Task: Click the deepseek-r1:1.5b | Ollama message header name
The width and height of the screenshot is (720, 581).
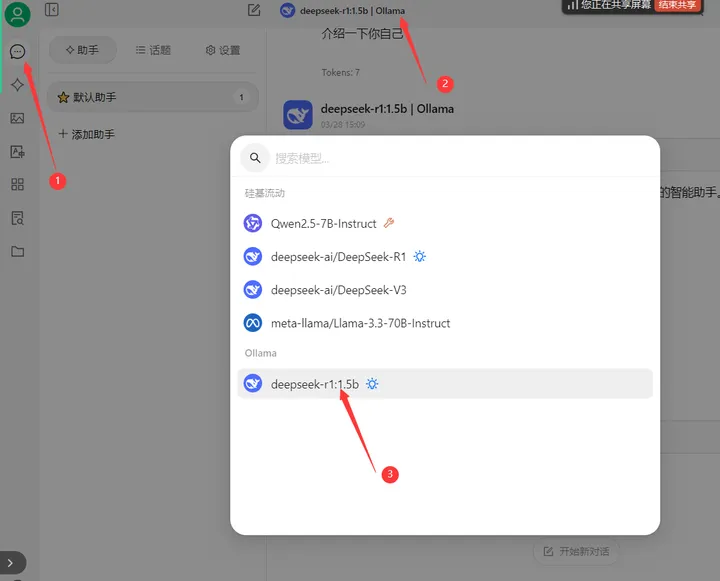Action: [387, 109]
